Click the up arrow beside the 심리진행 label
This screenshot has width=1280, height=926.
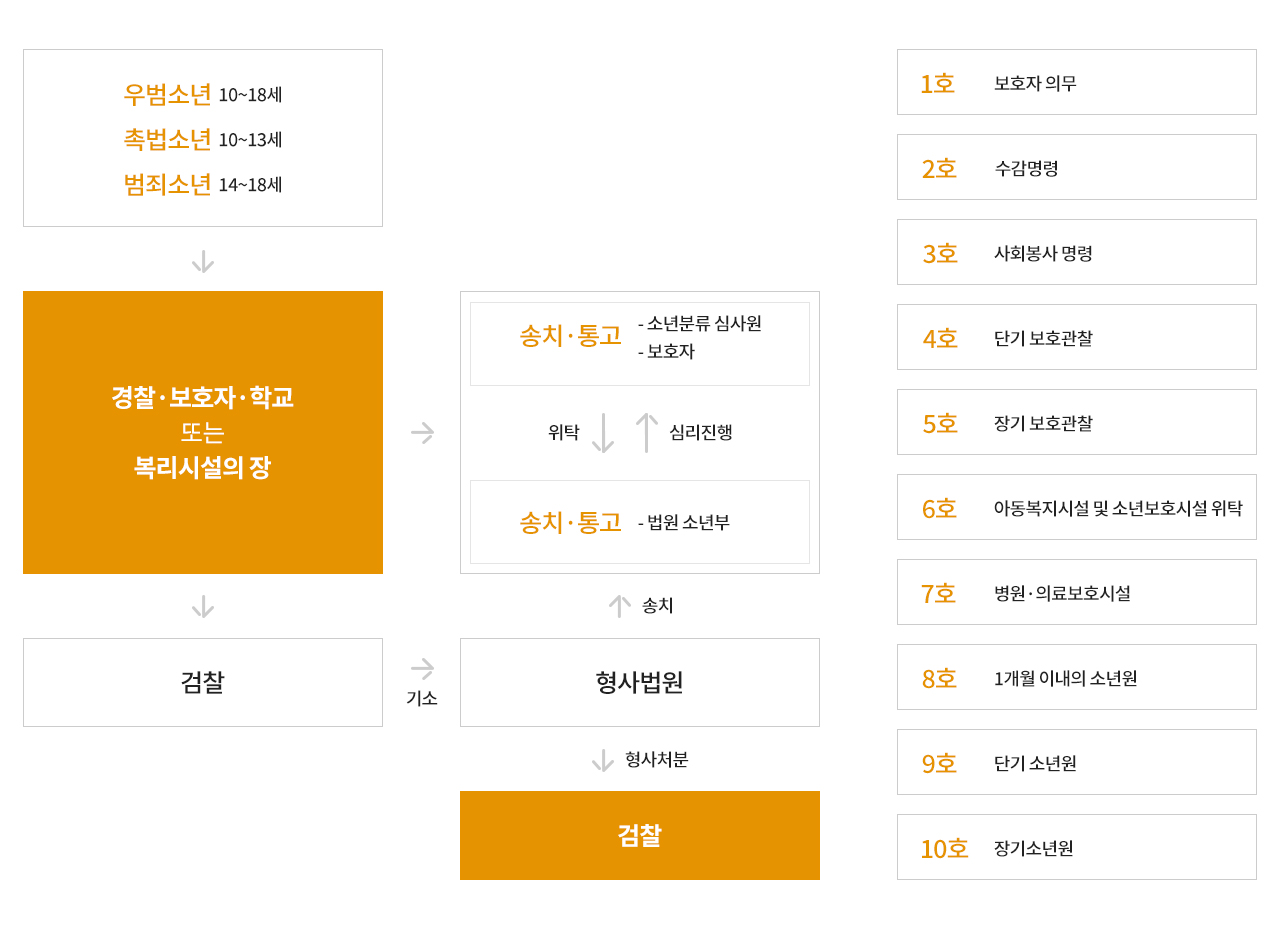[x=647, y=433]
